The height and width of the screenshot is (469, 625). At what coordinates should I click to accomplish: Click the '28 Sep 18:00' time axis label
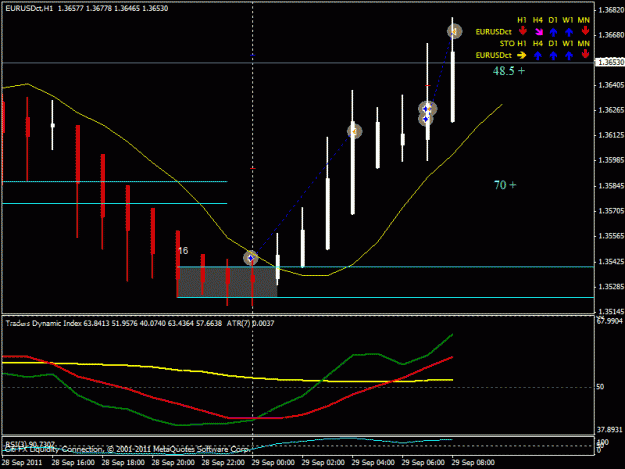[123, 463]
